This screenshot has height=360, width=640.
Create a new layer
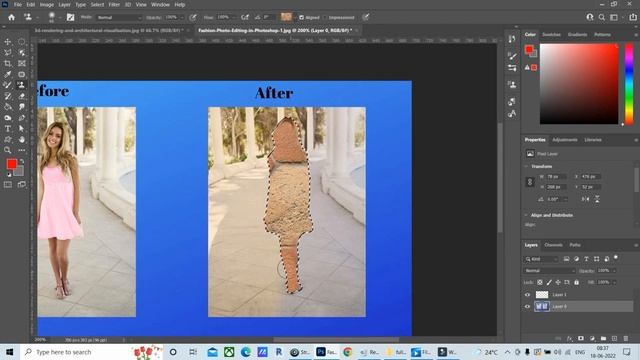614,338
